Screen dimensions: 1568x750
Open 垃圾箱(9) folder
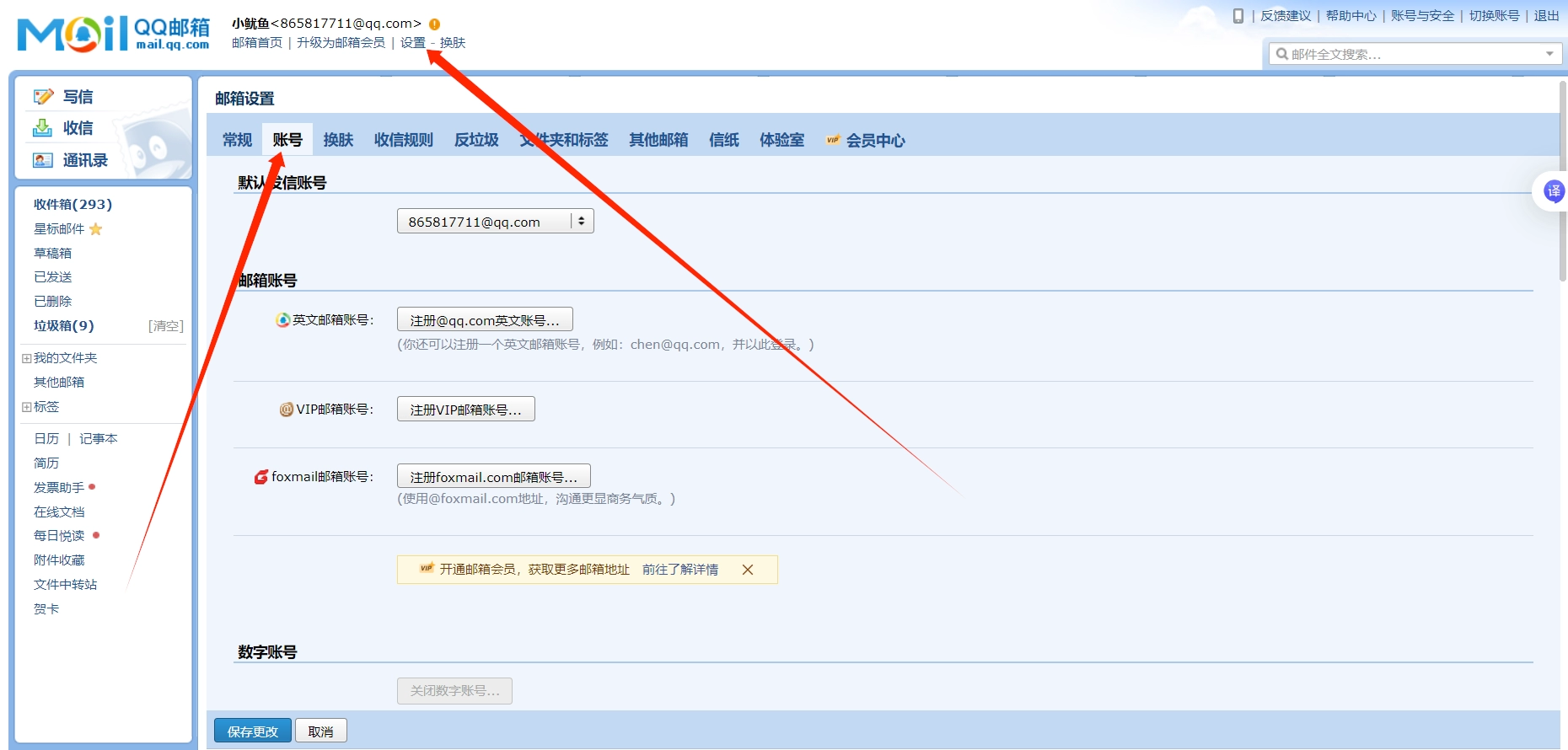pos(64,326)
